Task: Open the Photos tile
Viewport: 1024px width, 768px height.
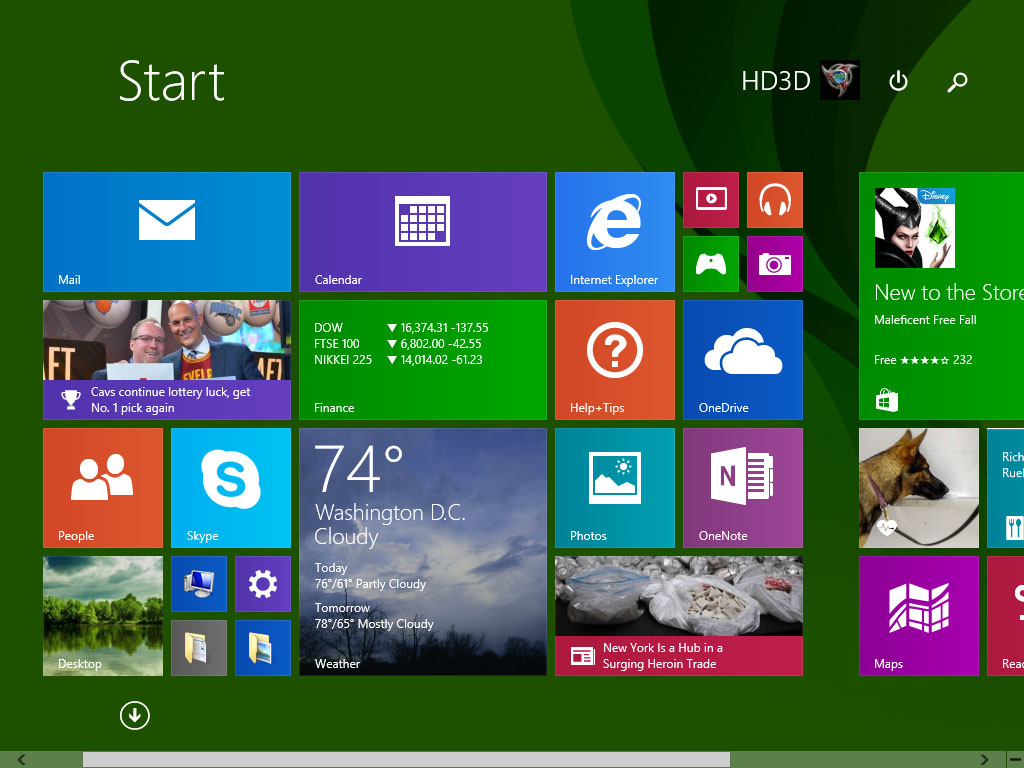Action: pos(615,488)
